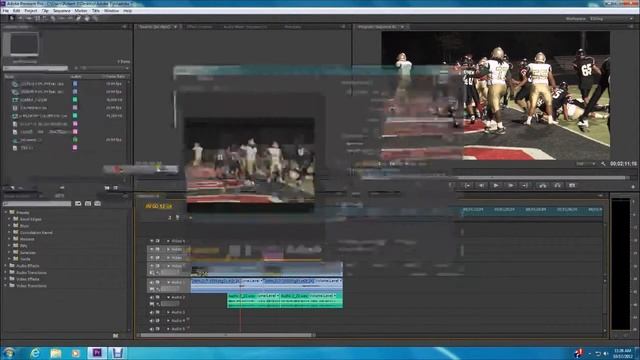Toggle Video 1 track eye visibility
Image resolution: width=640 pixels, height=360 pixels.
(x=151, y=266)
